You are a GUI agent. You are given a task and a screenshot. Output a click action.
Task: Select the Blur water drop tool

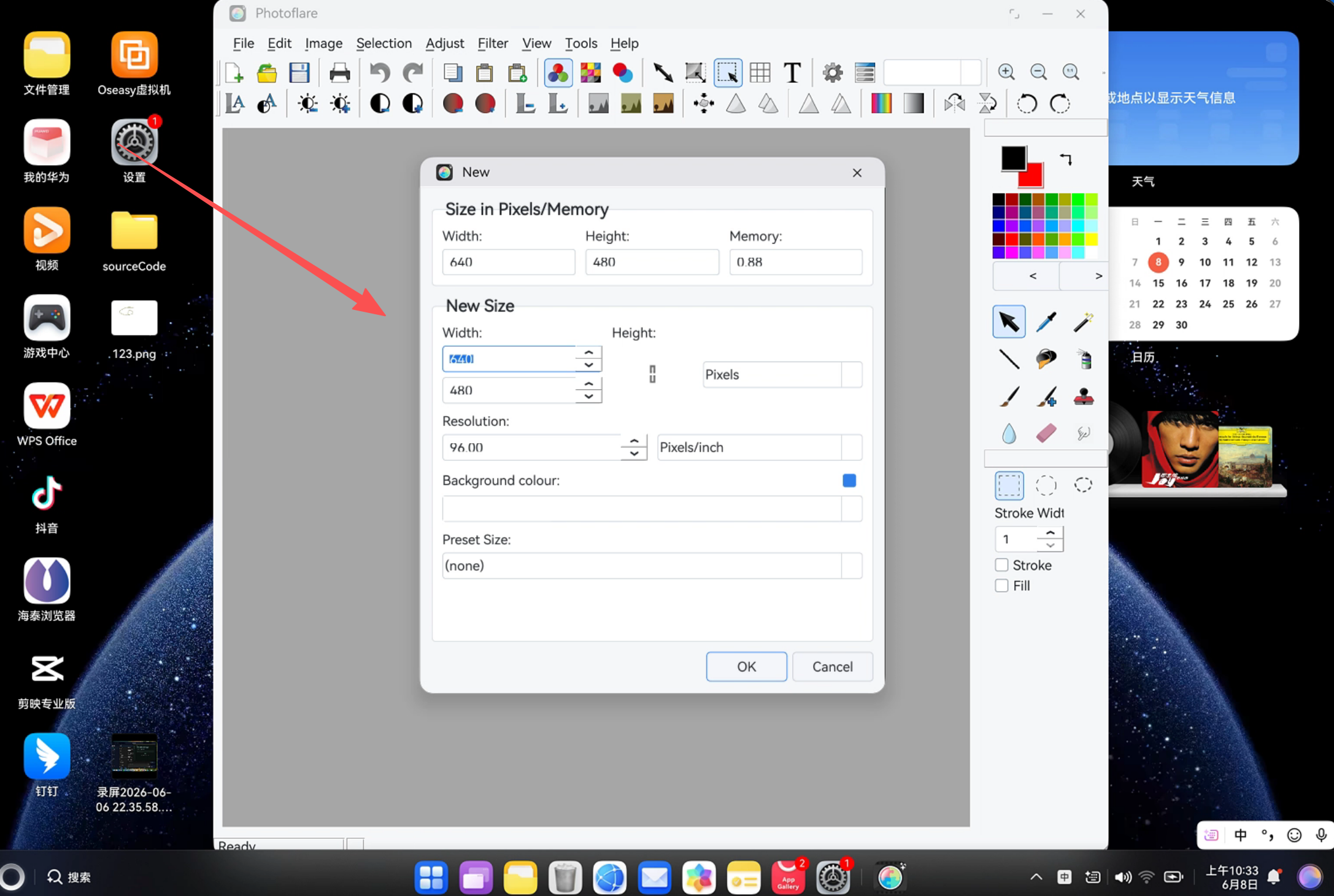pos(1009,433)
